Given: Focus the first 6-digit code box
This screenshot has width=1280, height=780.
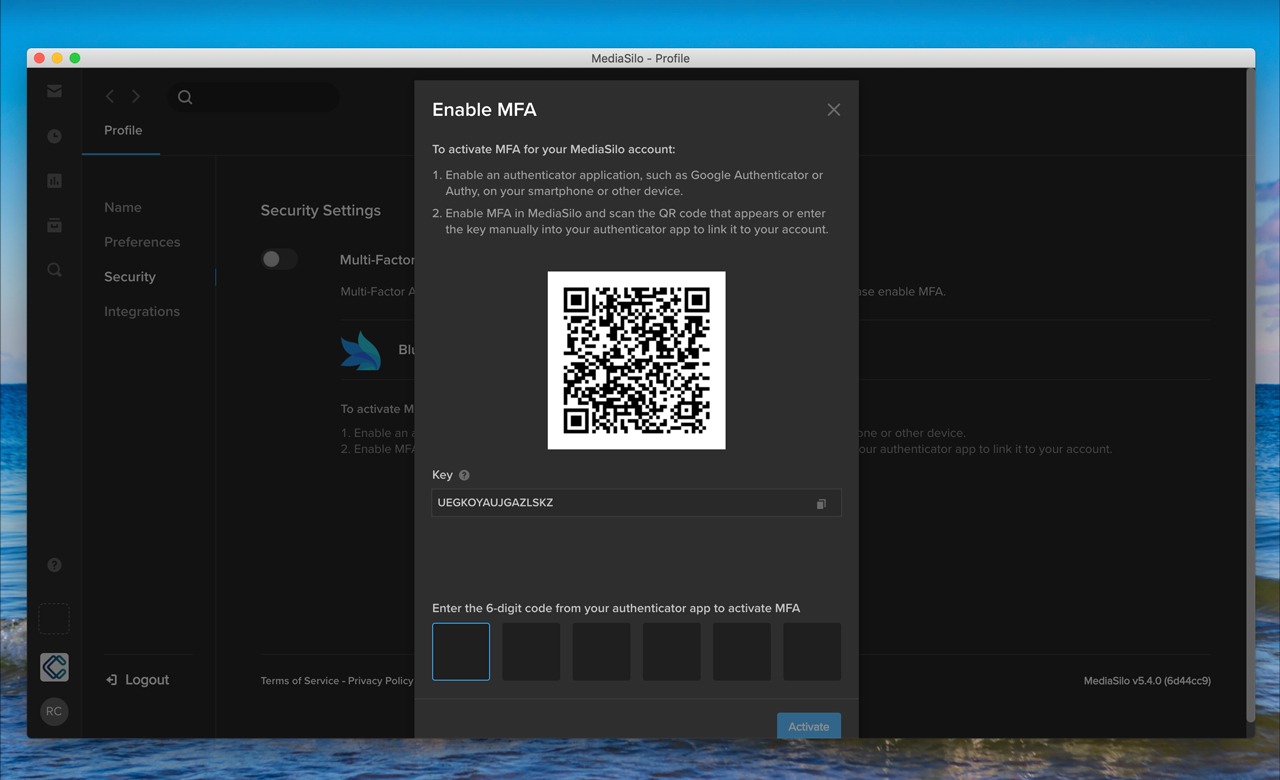Looking at the screenshot, I should point(461,652).
